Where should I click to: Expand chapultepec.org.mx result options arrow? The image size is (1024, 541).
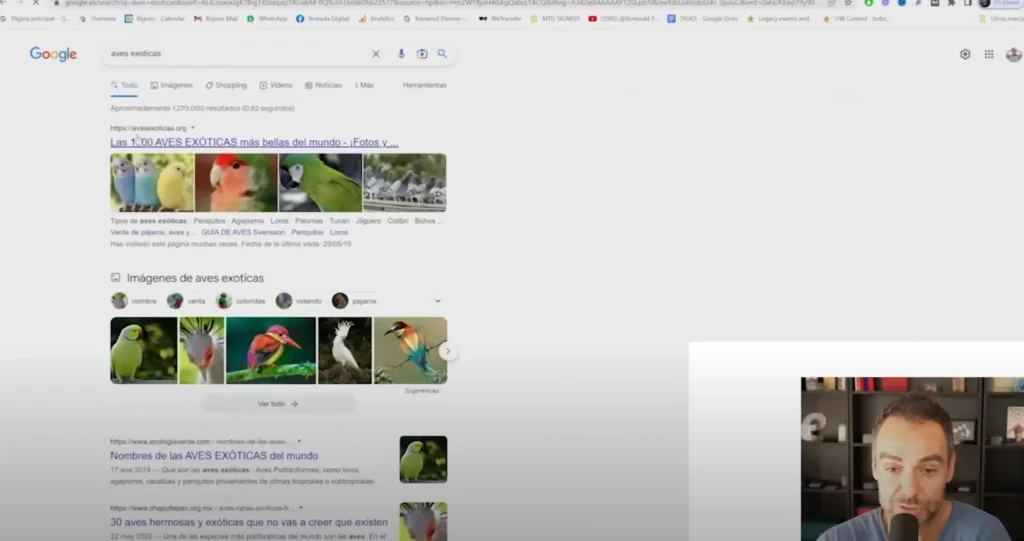[x=300, y=508]
